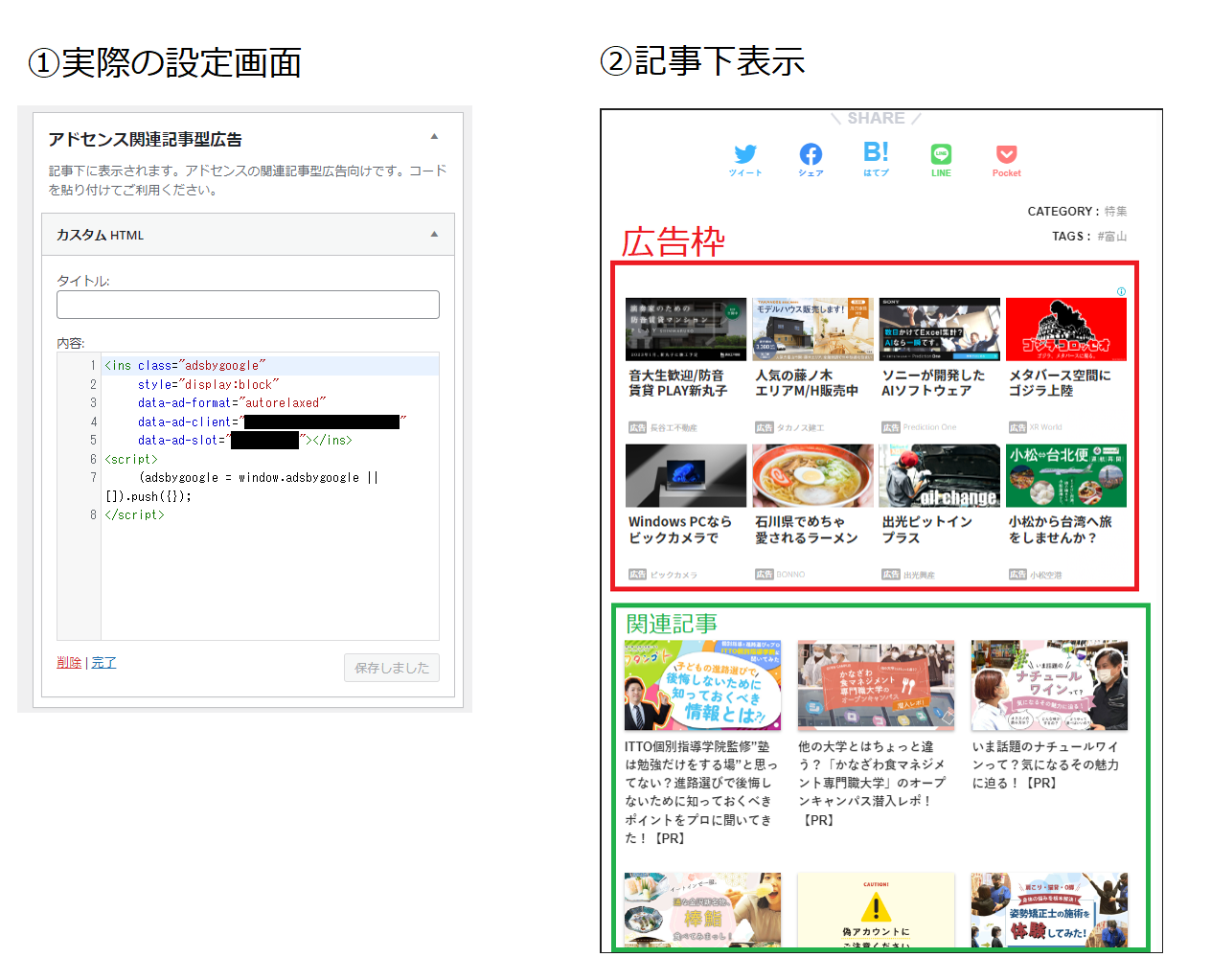The image size is (1211, 980).
Task: Open the かなざわ食マネジメント専門職大学 article thumbnail
Action: point(876,685)
